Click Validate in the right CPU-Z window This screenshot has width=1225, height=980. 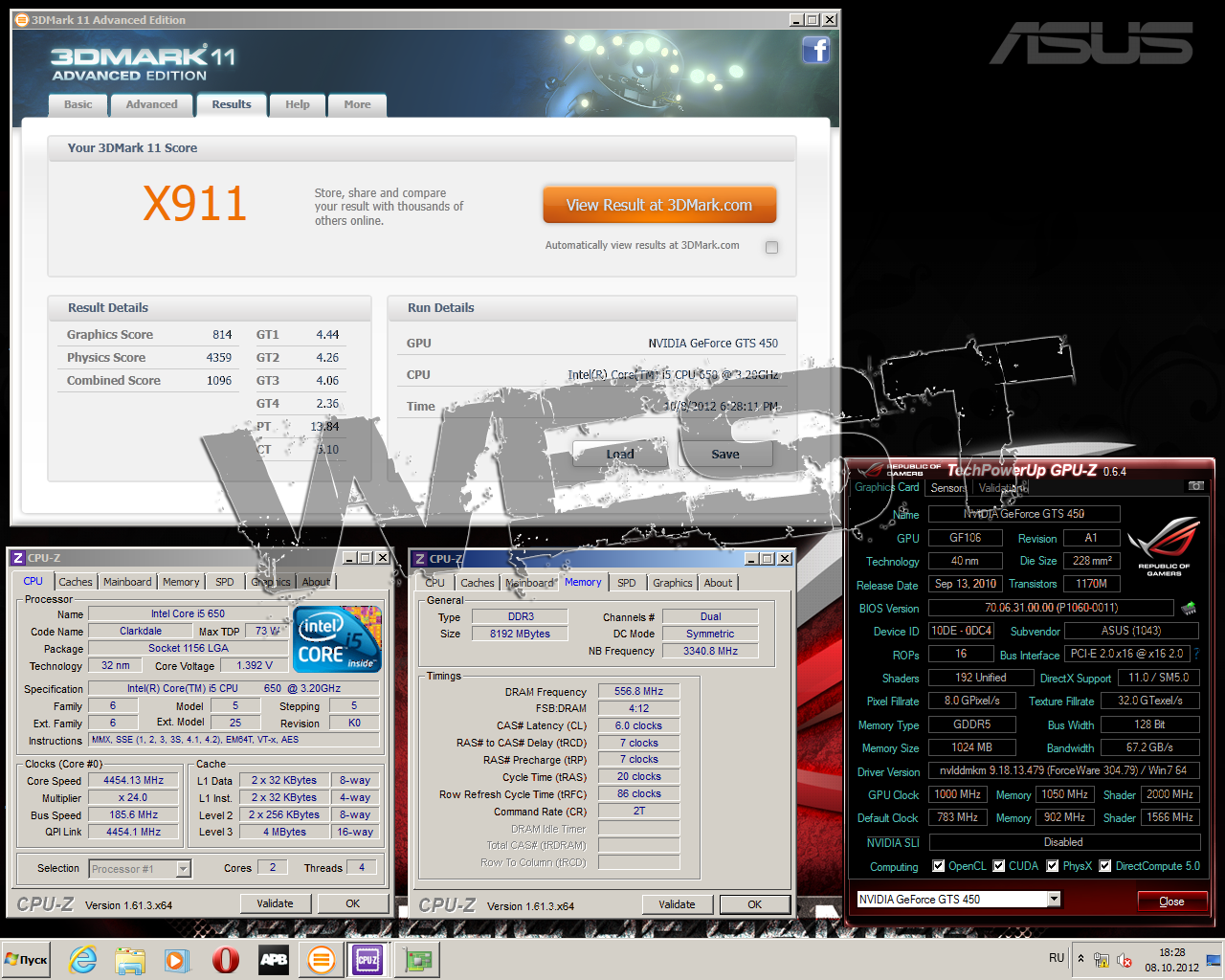click(677, 904)
